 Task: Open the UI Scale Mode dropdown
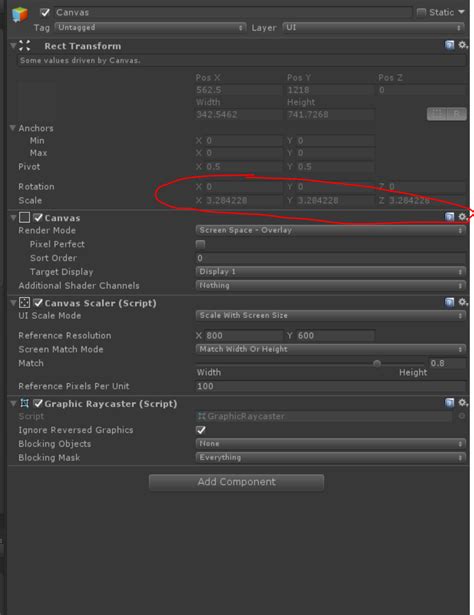(x=331, y=315)
